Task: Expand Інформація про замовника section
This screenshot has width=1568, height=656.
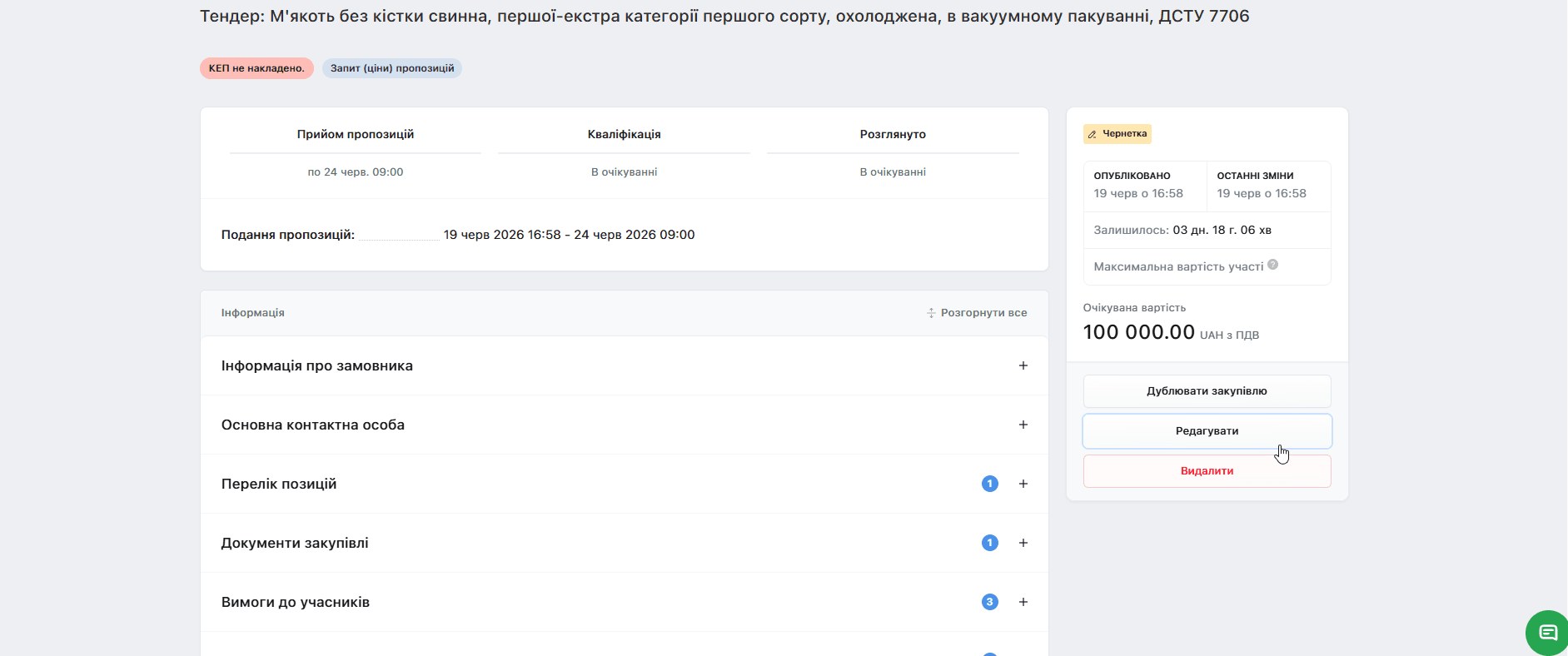Action: coord(624,365)
